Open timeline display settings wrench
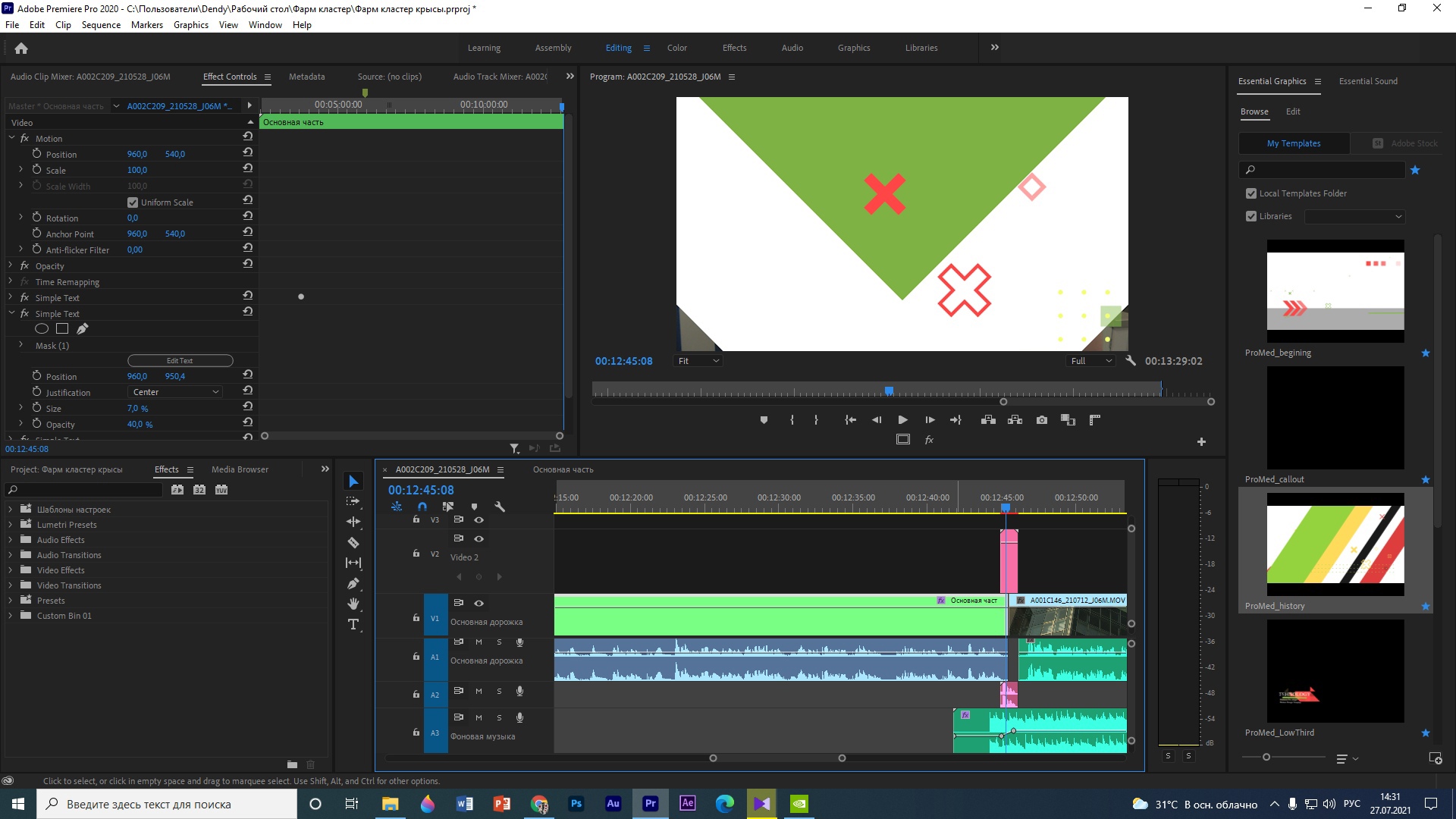Viewport: 1456px width, 819px height. click(x=500, y=507)
